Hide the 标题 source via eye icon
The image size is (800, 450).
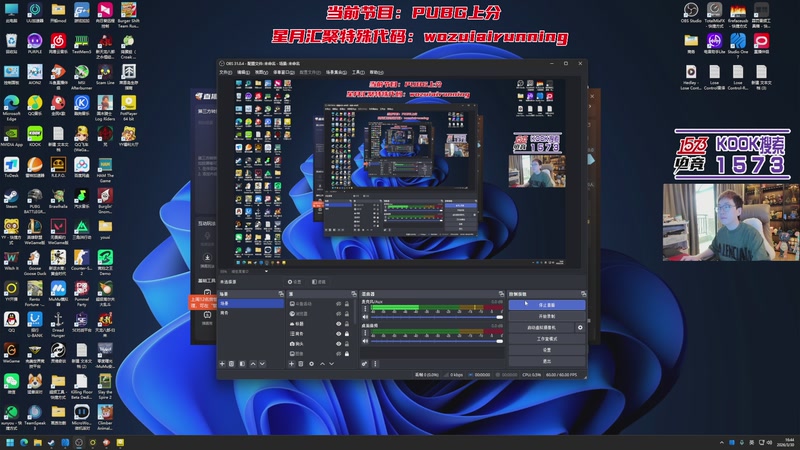click(338, 323)
